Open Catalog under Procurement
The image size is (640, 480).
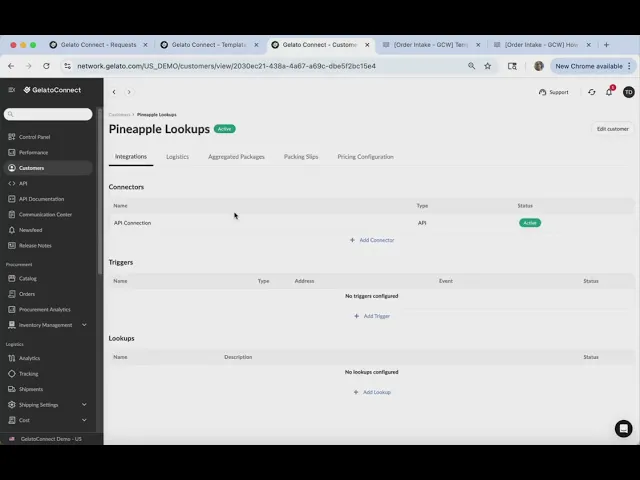(x=28, y=278)
